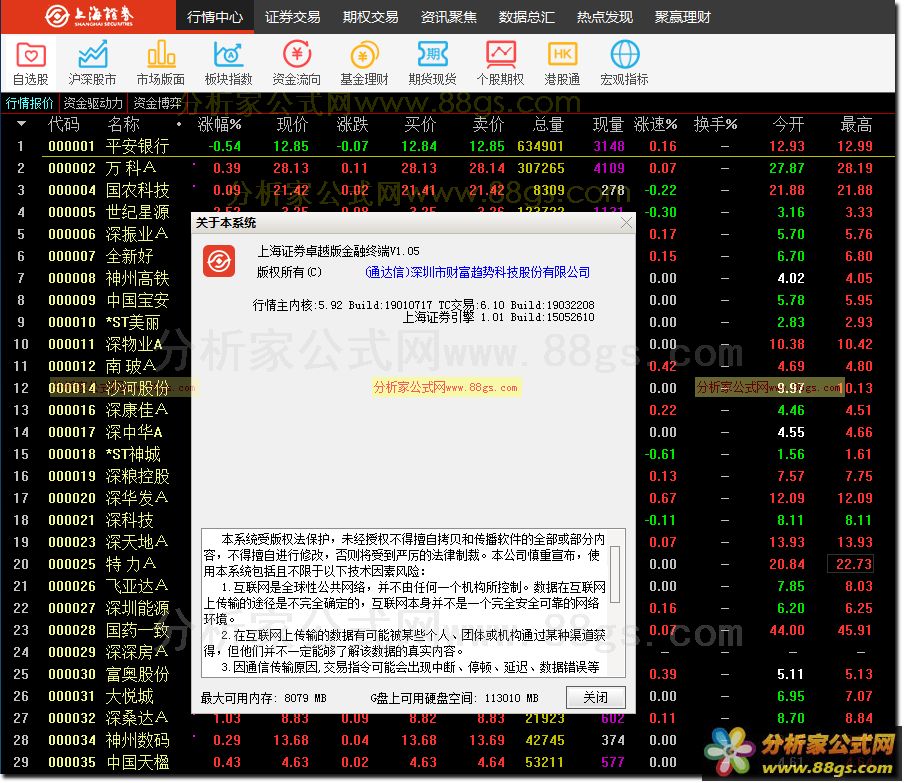Select stock row 大悦城

tap(129, 695)
